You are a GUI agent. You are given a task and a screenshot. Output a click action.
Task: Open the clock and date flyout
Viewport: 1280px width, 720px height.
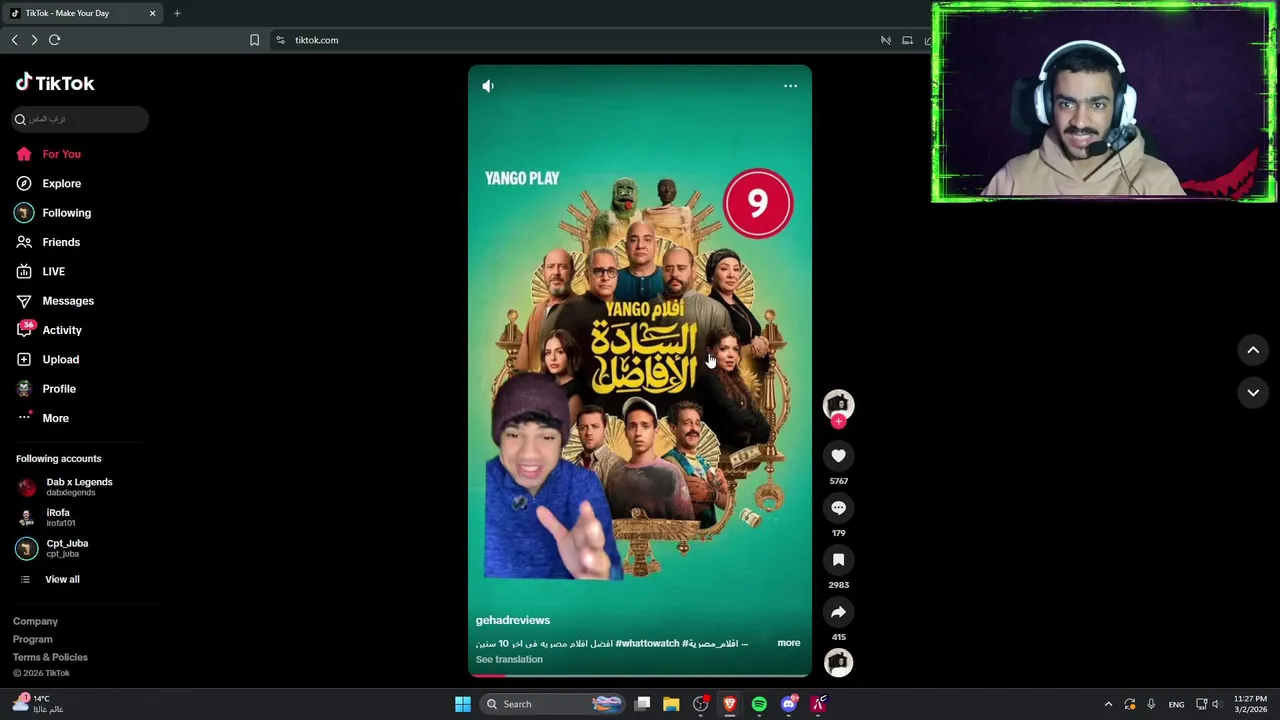1250,704
